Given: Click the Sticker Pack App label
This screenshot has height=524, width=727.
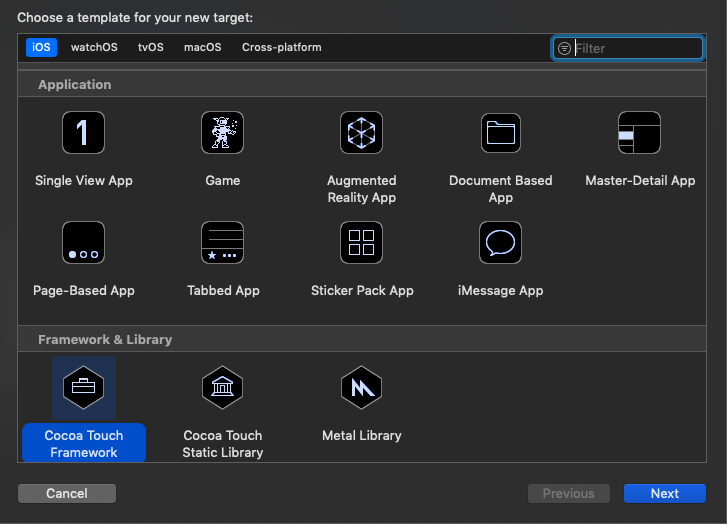Looking at the screenshot, I should 362,291.
